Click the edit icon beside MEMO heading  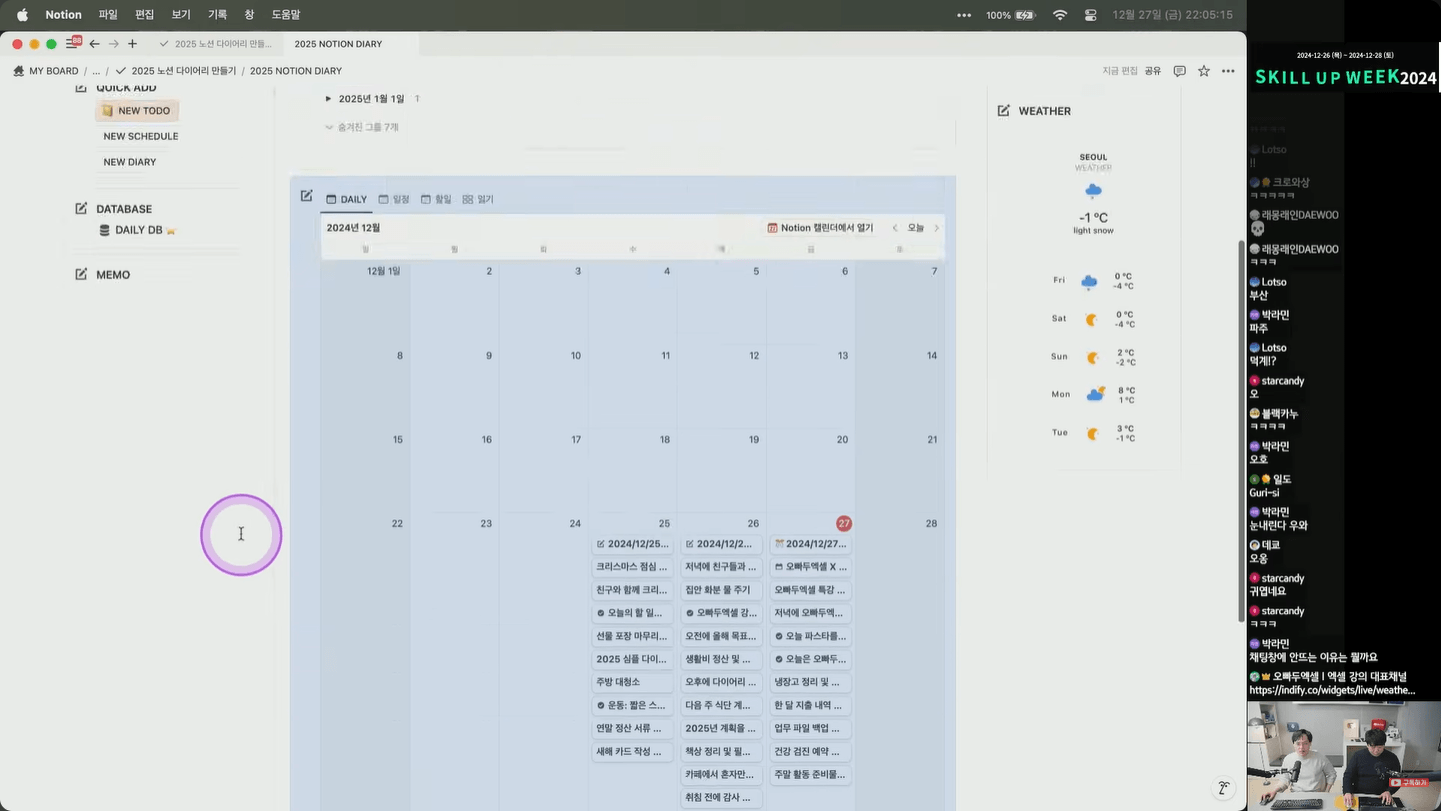tap(81, 274)
